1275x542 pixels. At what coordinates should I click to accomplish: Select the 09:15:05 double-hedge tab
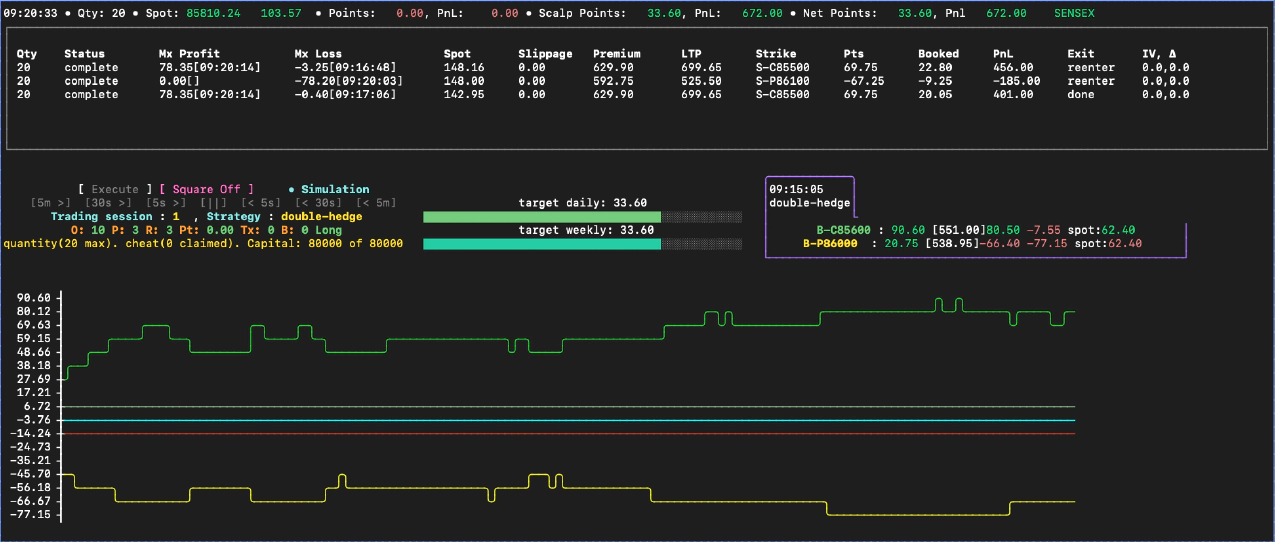coord(809,196)
